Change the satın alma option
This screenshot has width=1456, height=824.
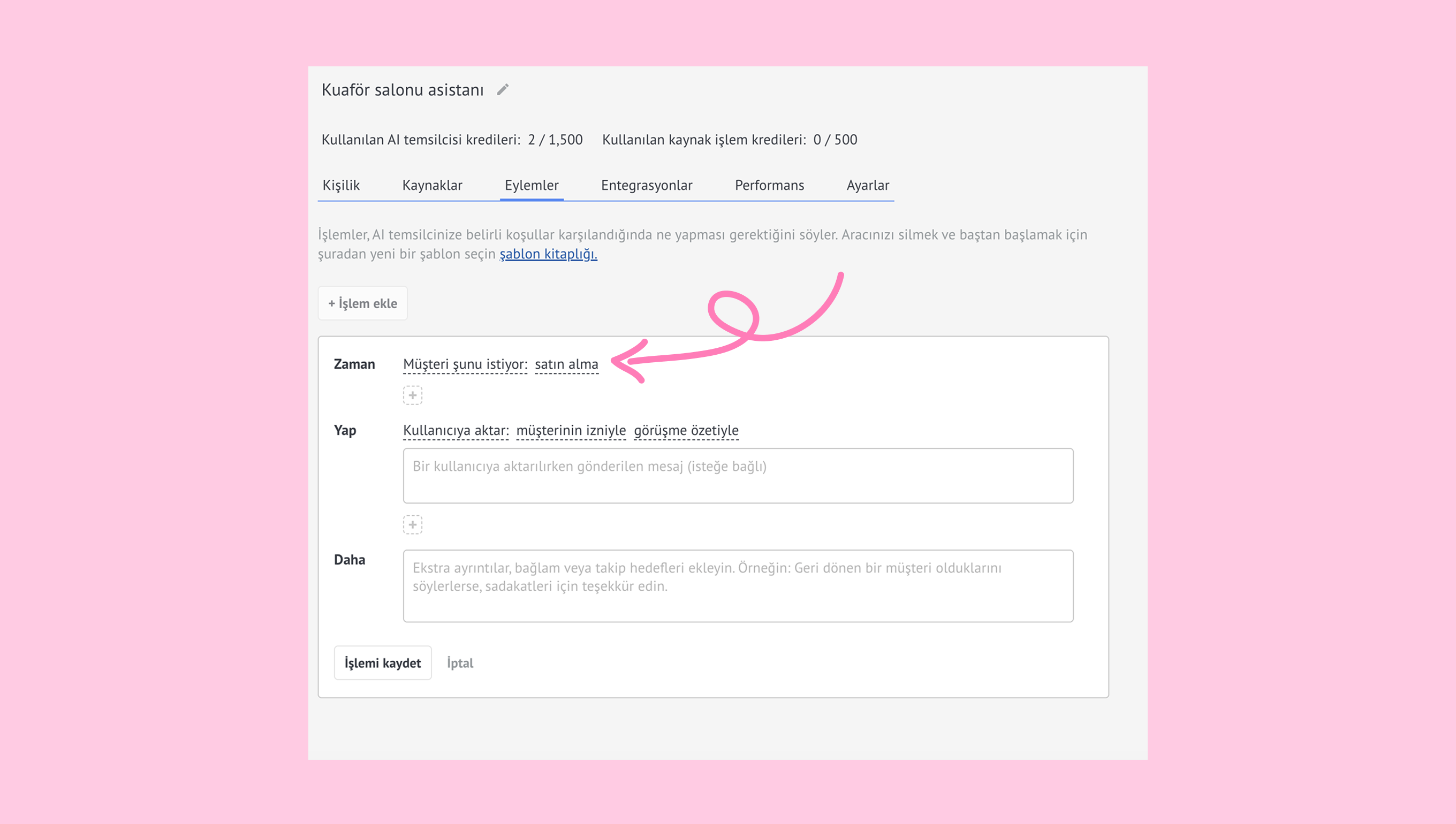(566, 364)
